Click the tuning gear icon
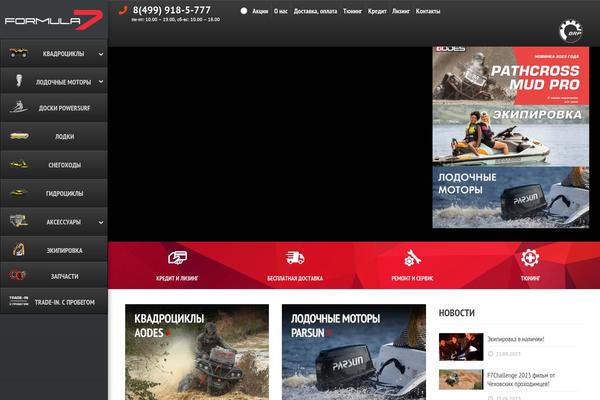This screenshot has height=400, width=600. click(x=530, y=258)
